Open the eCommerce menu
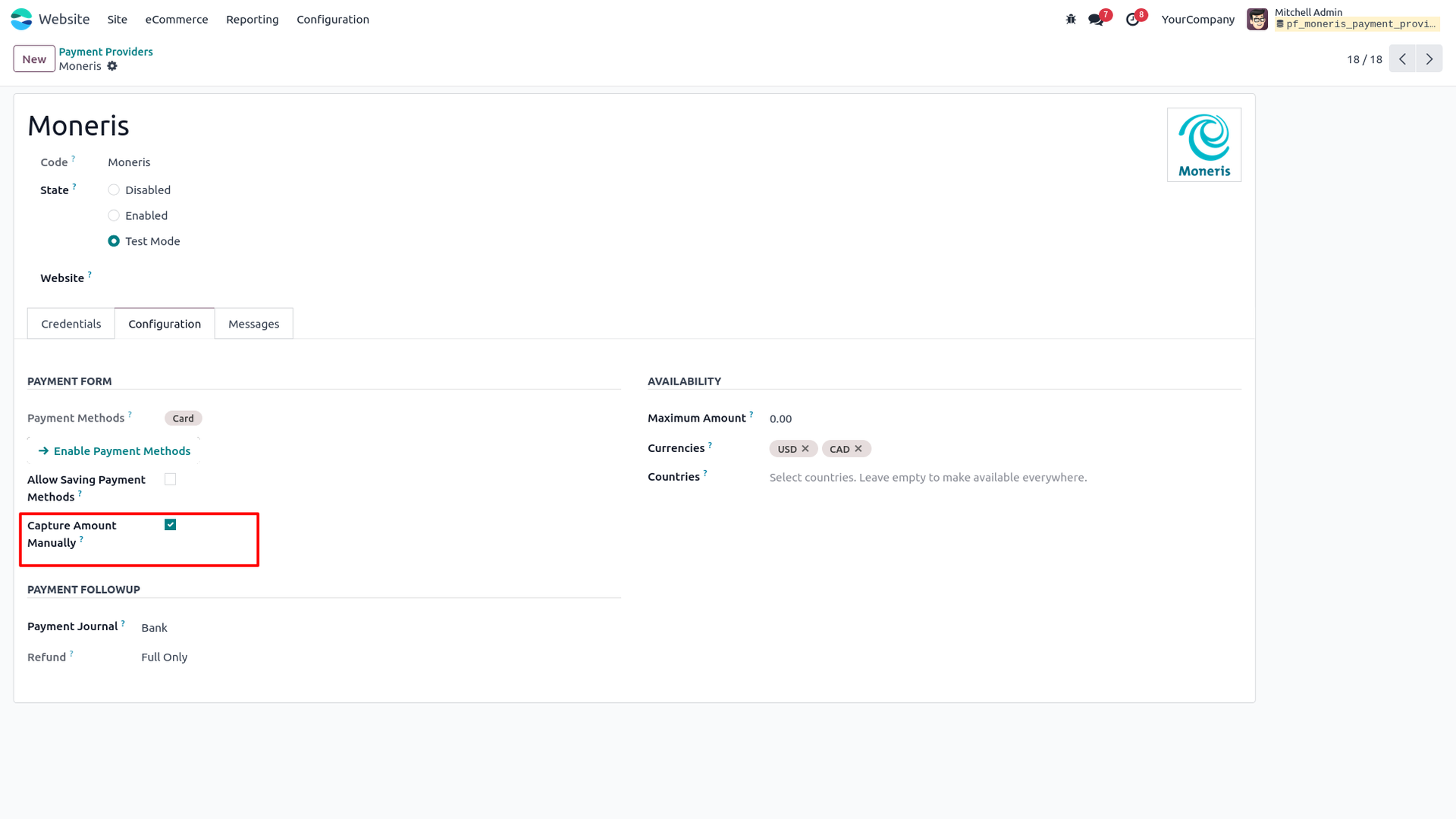 point(177,20)
